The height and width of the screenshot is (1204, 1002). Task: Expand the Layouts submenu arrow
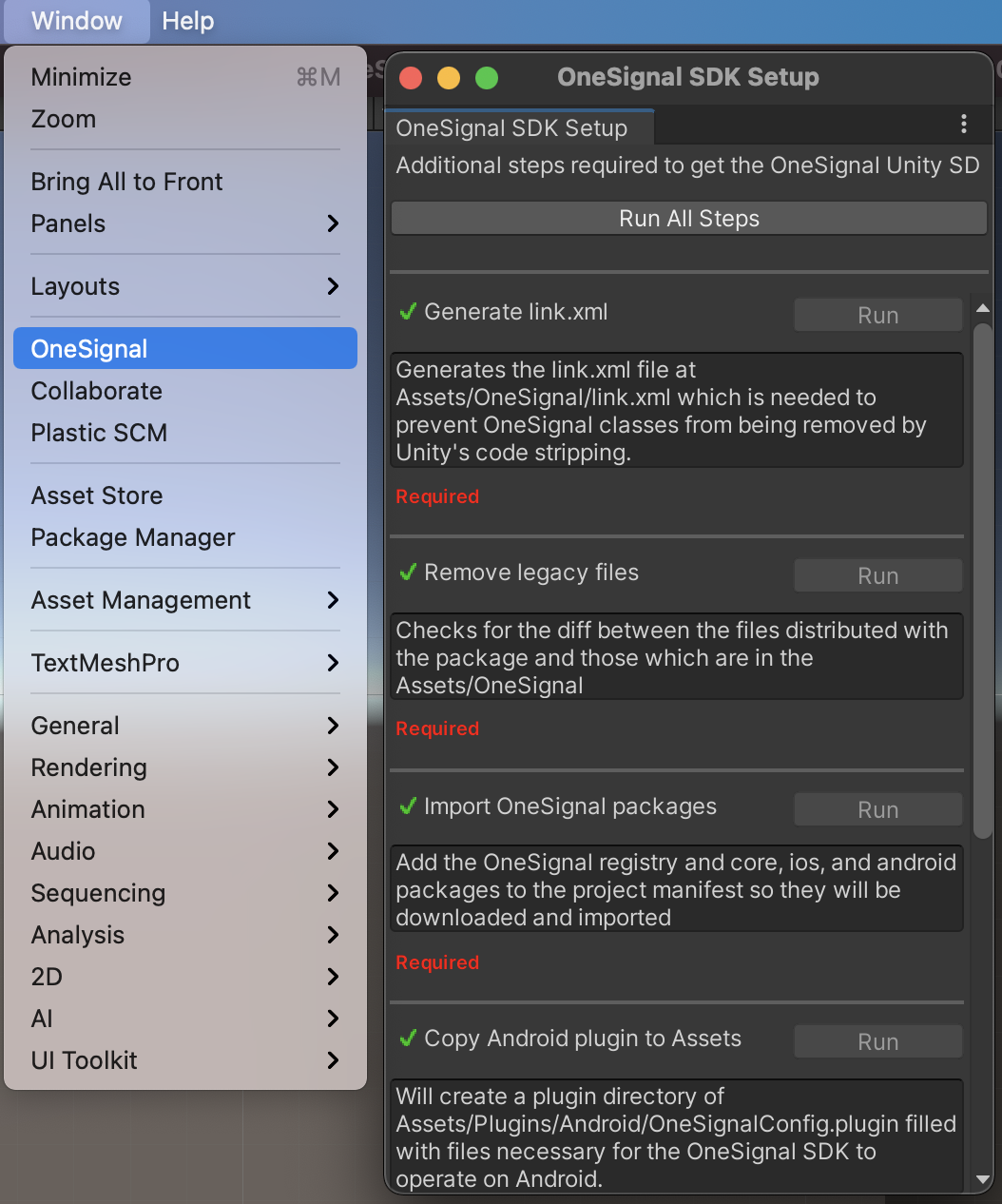pyautogui.click(x=333, y=286)
